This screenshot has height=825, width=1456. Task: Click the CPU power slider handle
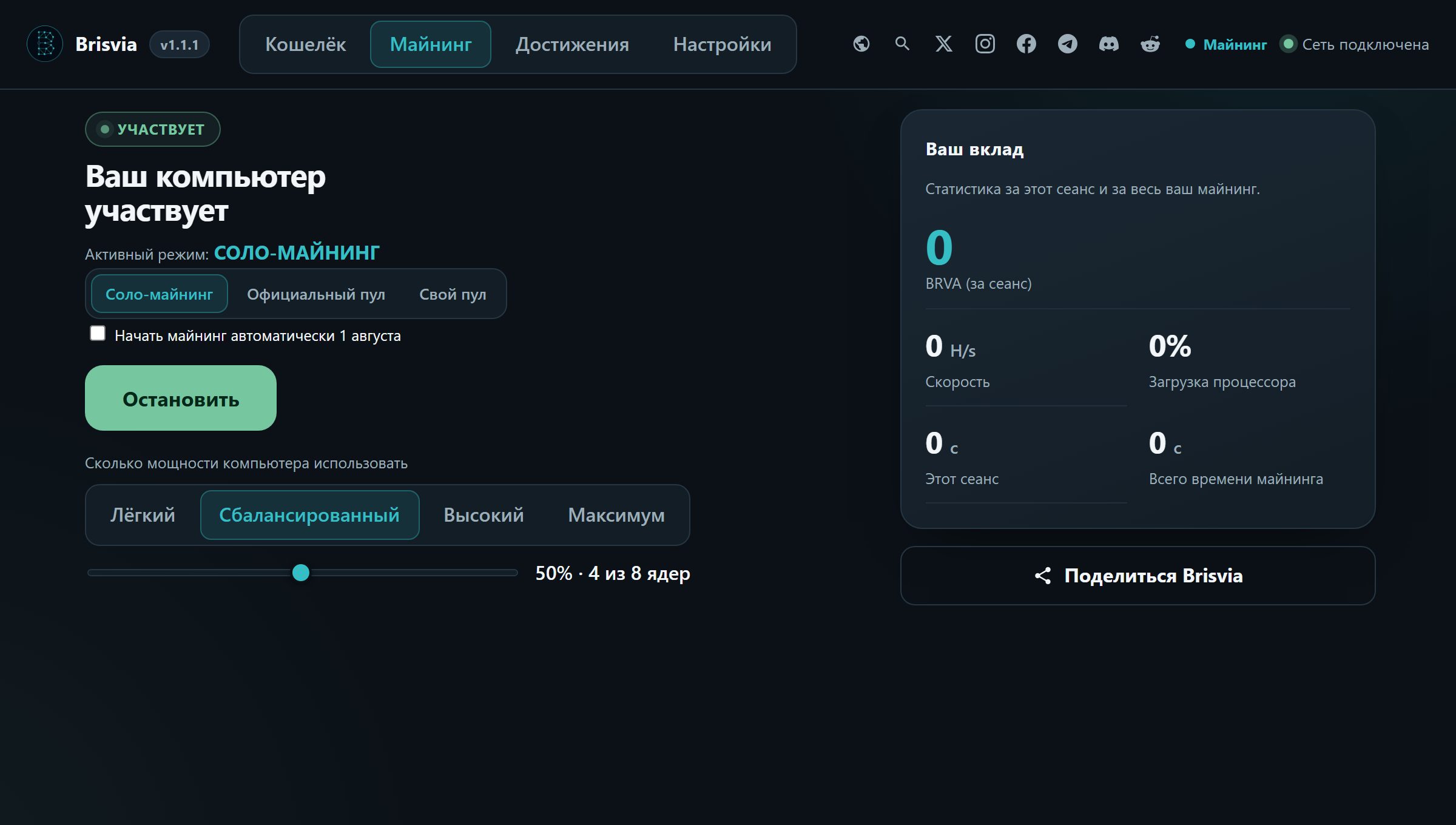[x=301, y=573]
